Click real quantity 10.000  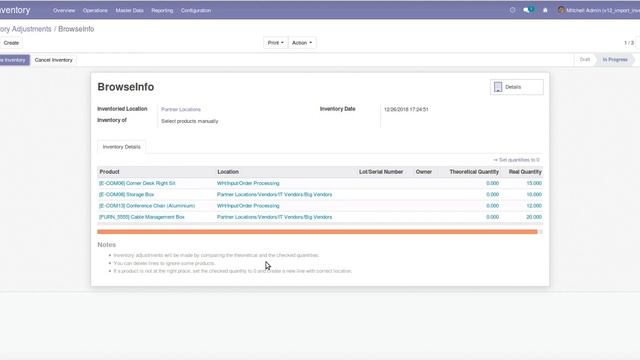click(534, 195)
